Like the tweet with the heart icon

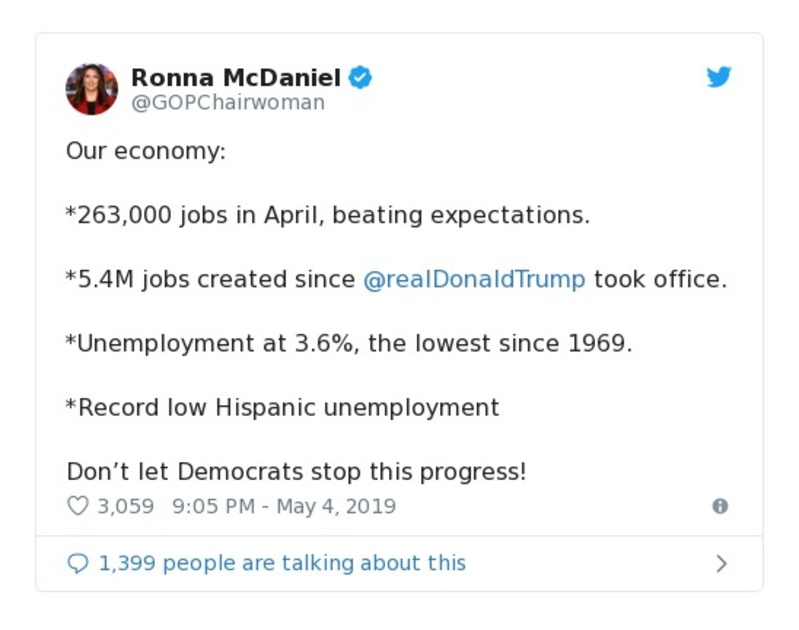click(77, 506)
